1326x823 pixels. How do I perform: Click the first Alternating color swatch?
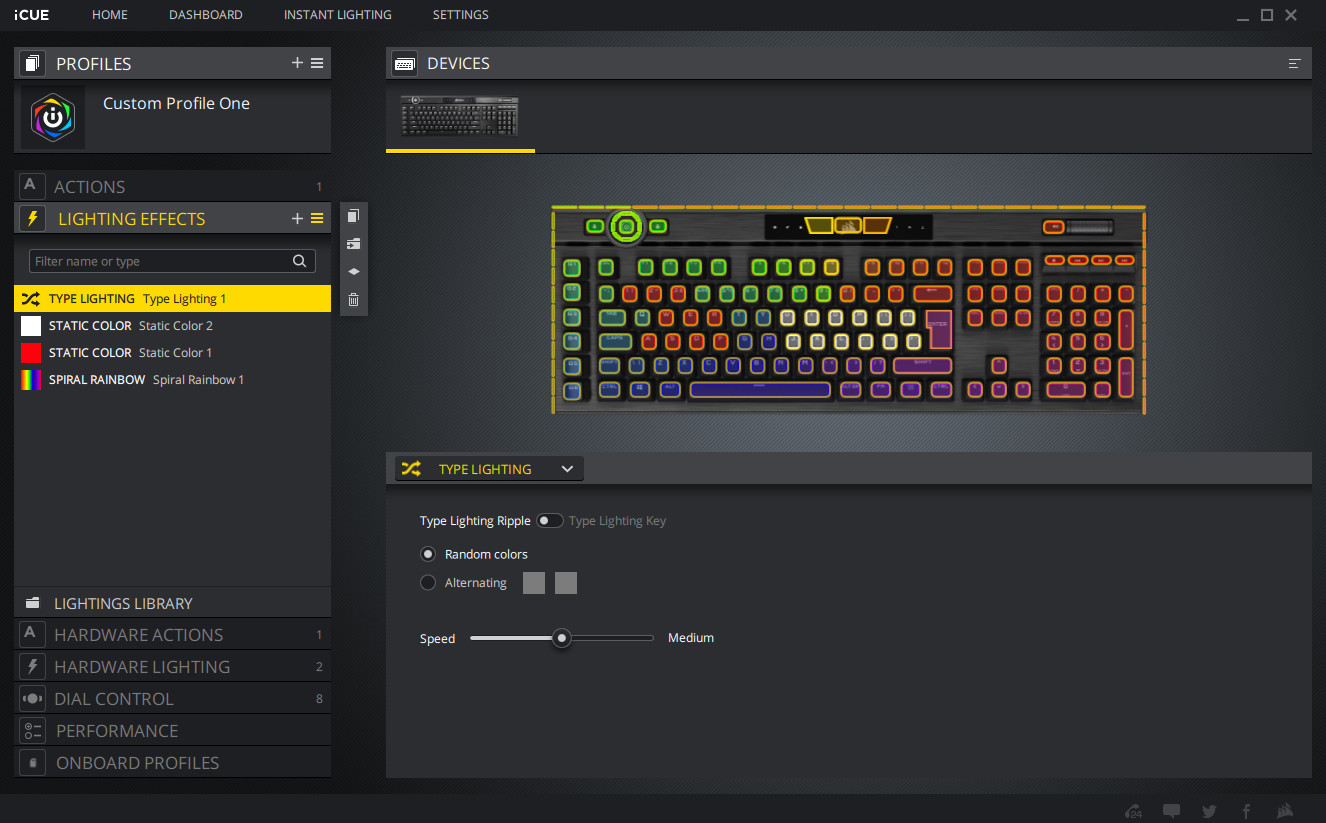(x=534, y=583)
